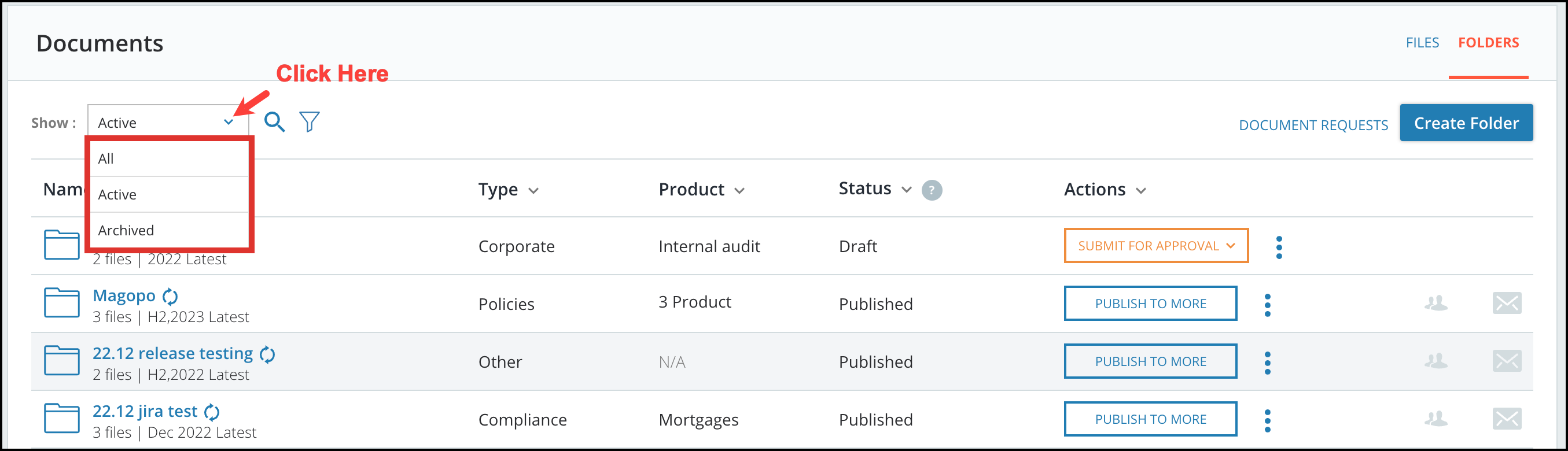The image size is (1568, 451).
Task: Click folder icon of 22.12 release testing
Action: (x=61, y=360)
